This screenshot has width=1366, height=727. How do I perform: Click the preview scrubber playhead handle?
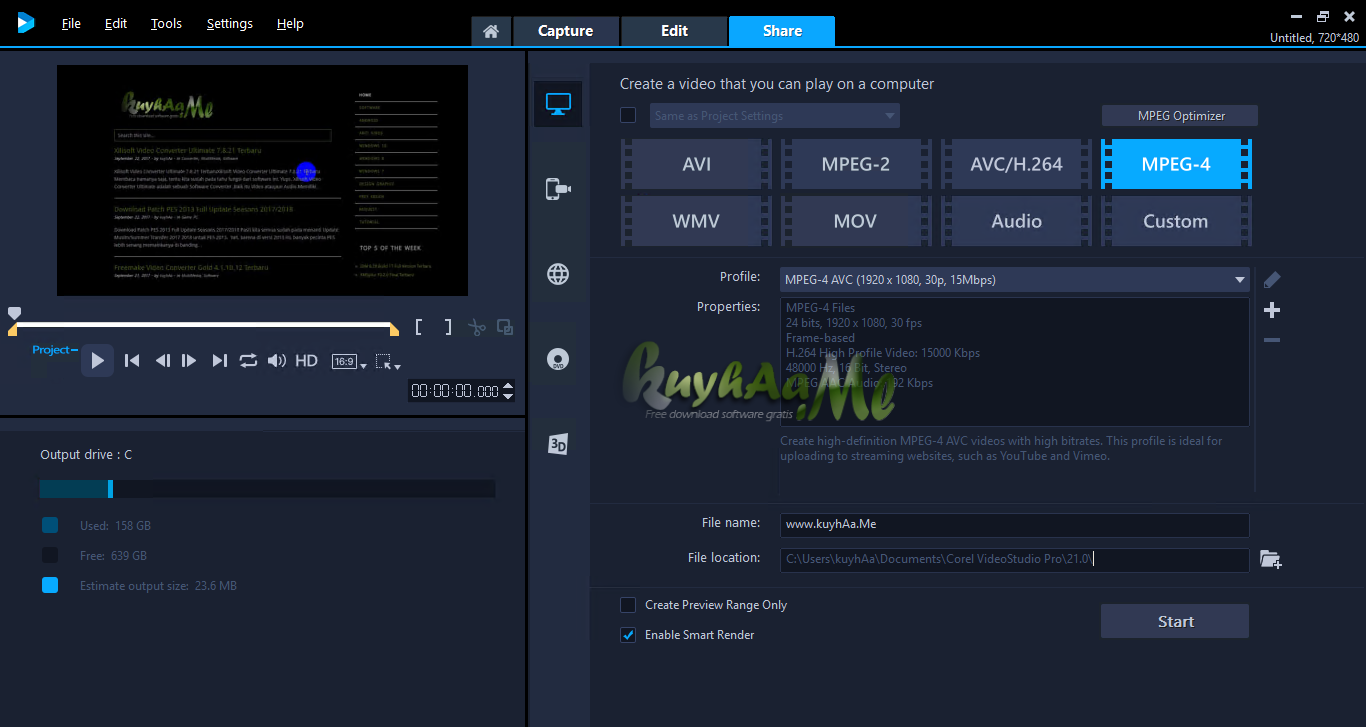click(14, 314)
